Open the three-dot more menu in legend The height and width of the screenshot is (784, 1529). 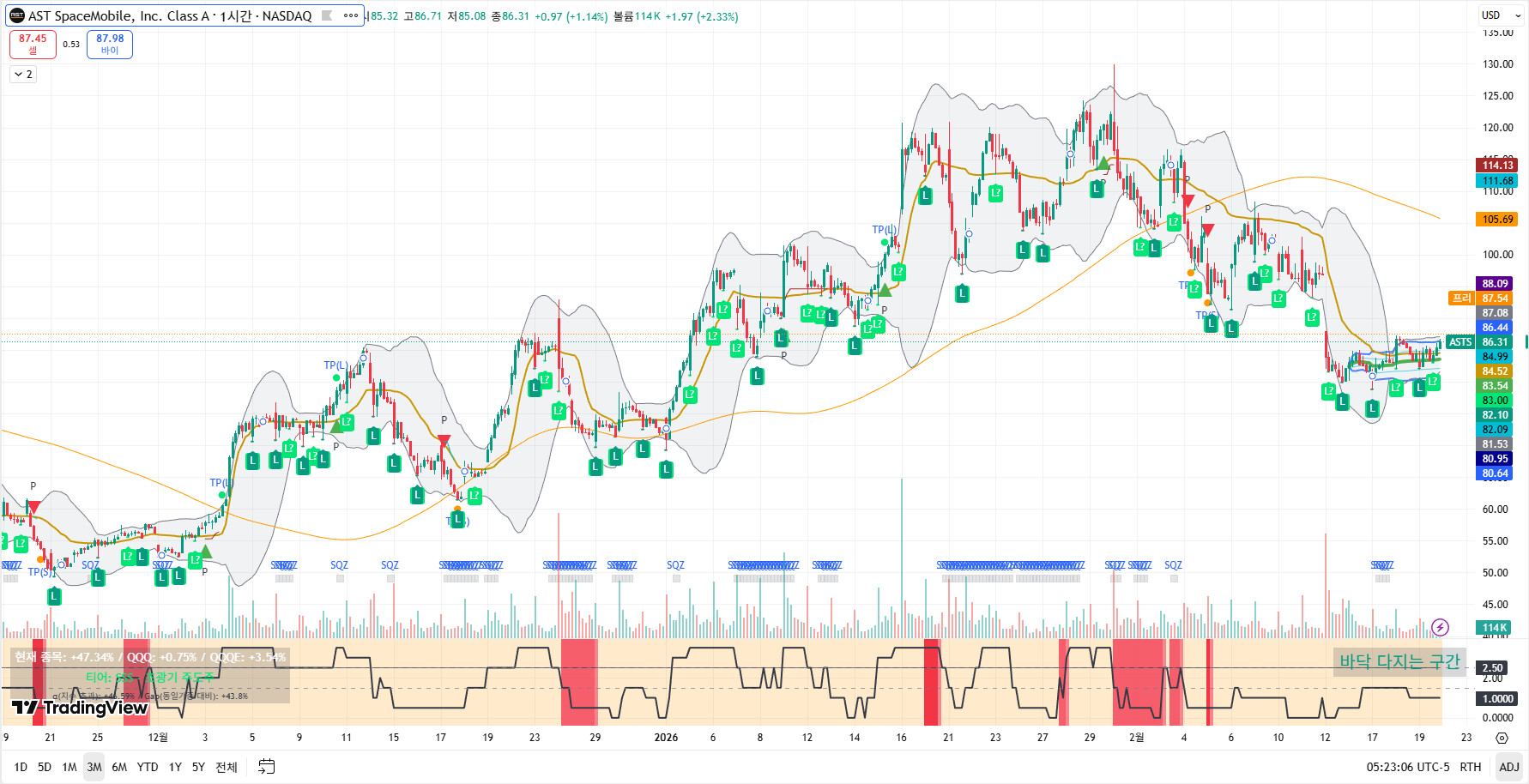coord(351,15)
